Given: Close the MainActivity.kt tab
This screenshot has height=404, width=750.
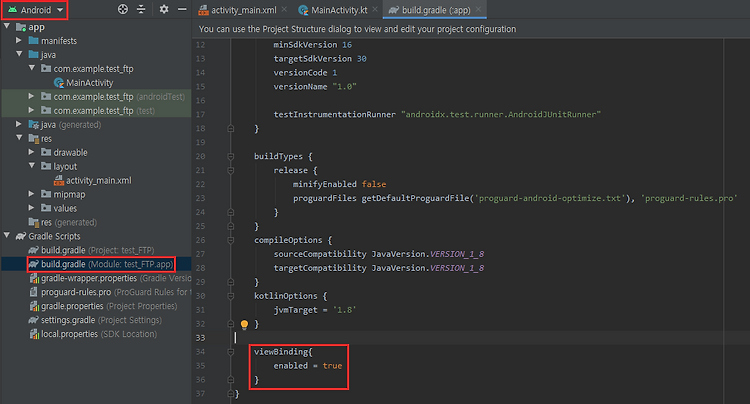Looking at the screenshot, I should [x=375, y=9].
